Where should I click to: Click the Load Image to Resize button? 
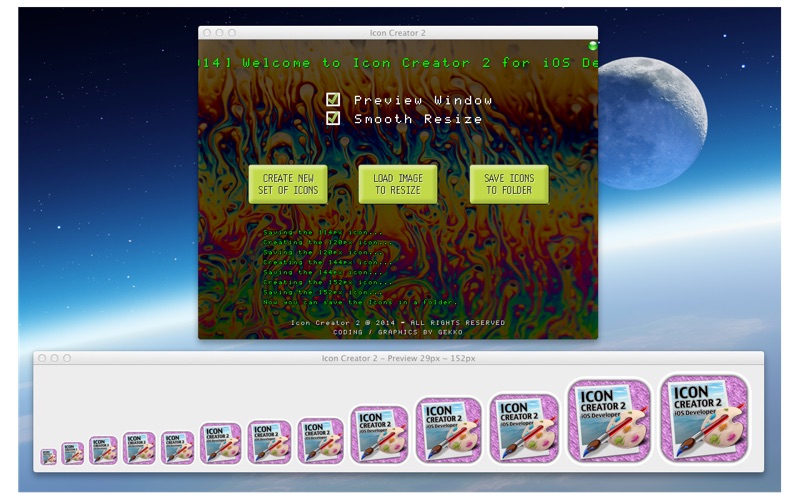pyautogui.click(x=398, y=184)
